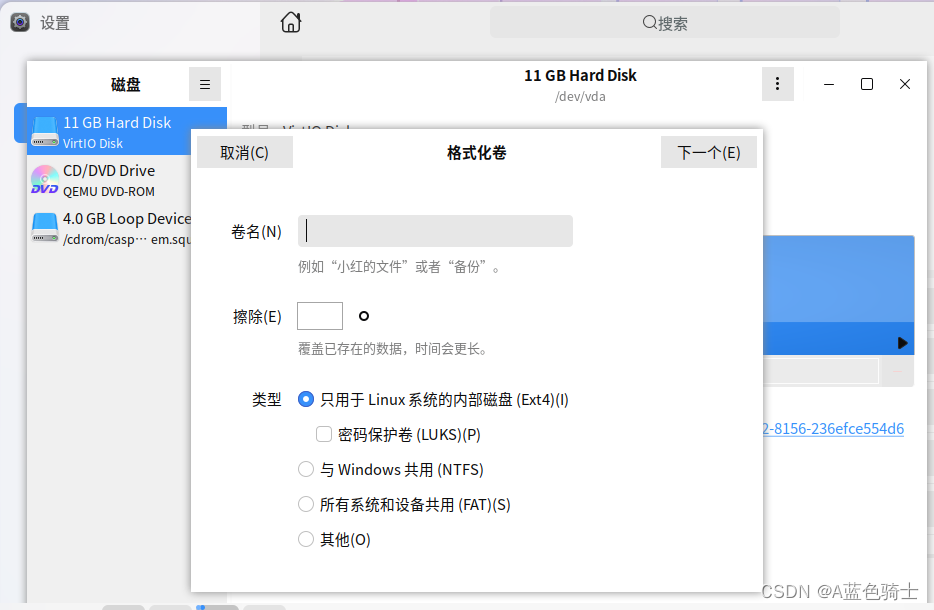This screenshot has height=610, width=934.
Task: Enable the 密码保护卷 LUKS checkbox
Action: tap(324, 434)
